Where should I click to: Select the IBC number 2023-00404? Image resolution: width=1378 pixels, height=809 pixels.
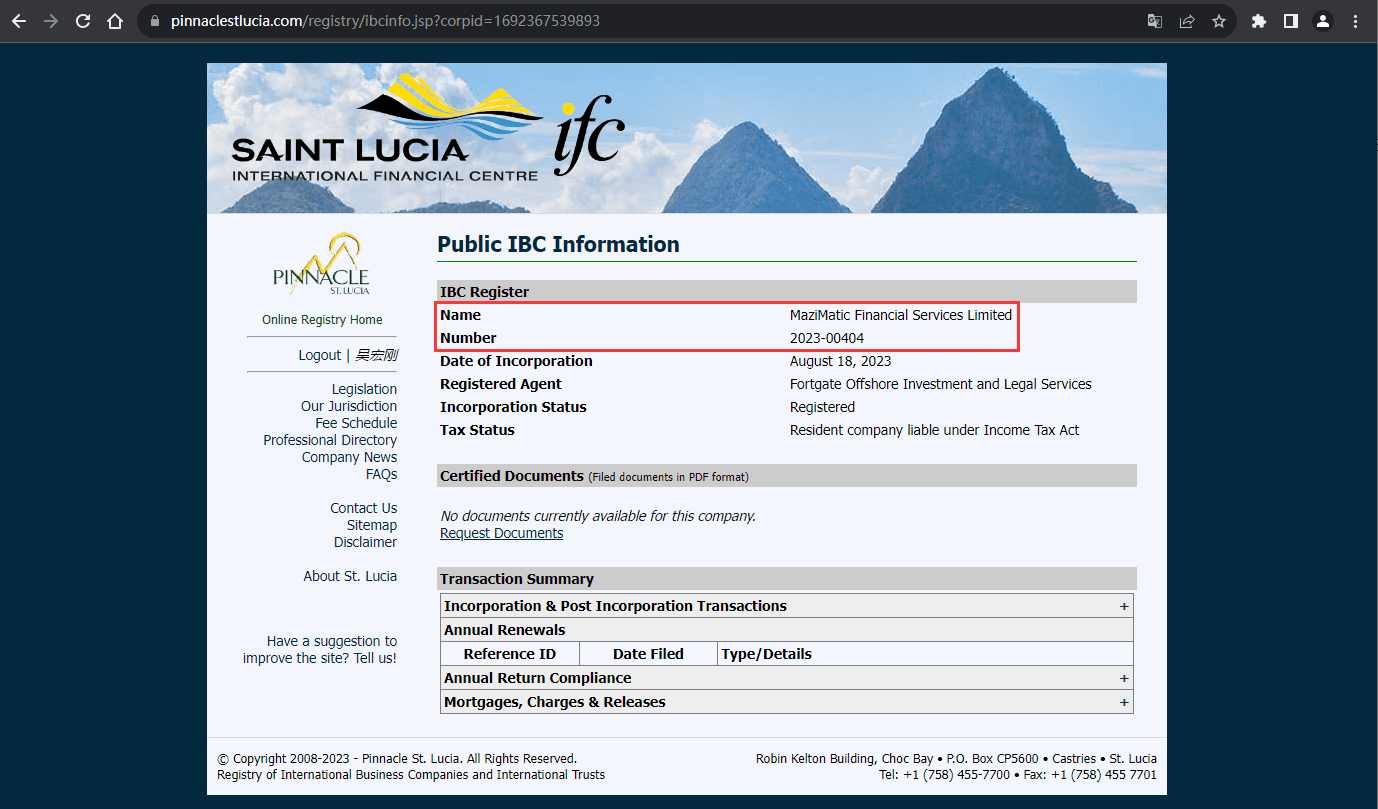[x=827, y=338]
